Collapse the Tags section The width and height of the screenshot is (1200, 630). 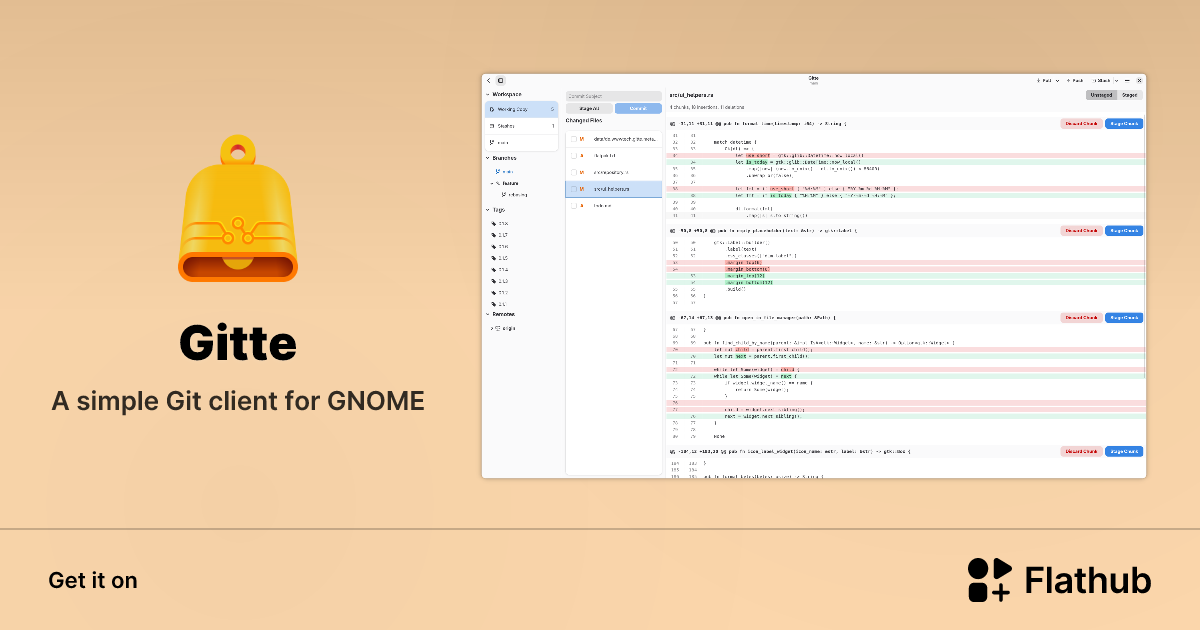click(x=487, y=210)
